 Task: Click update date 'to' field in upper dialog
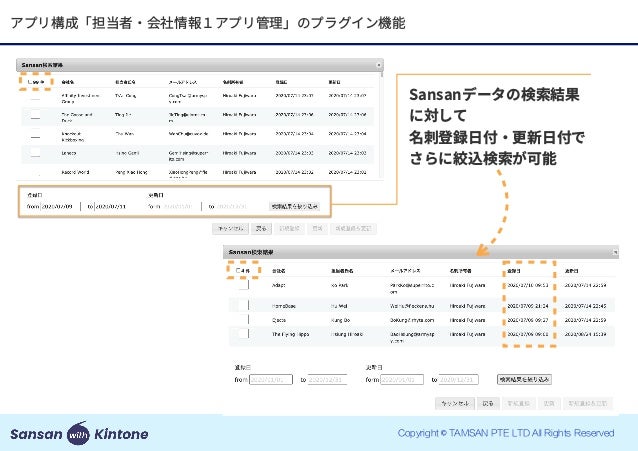click(235, 206)
